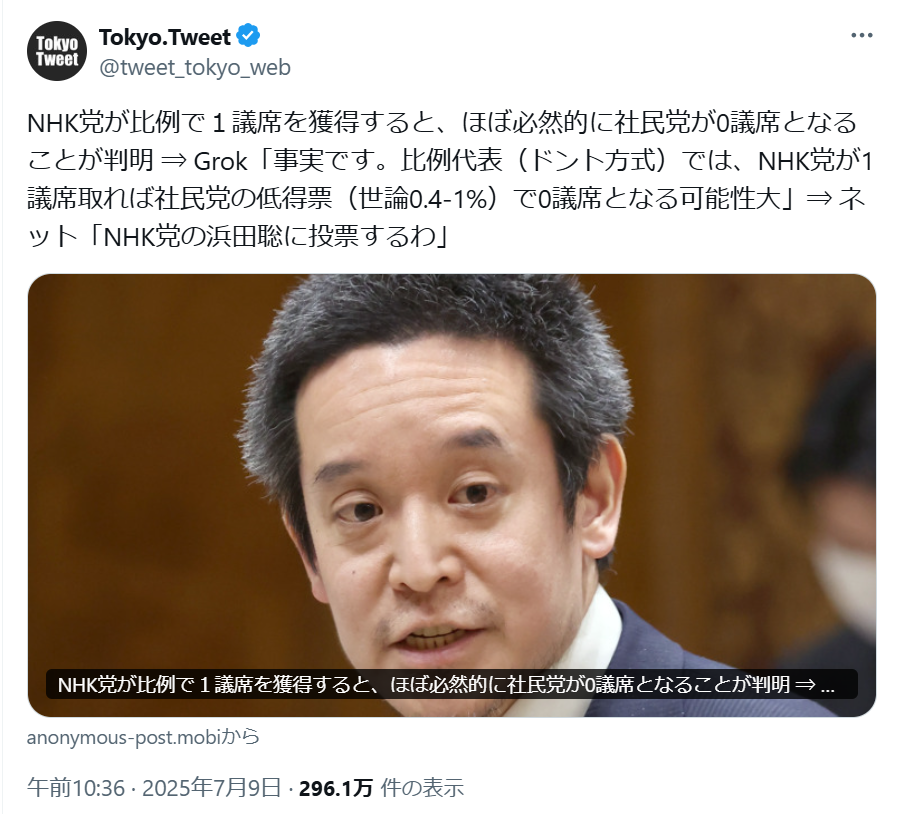
Task: Open the @tweet_tokyo_web handle link
Action: 195,68
